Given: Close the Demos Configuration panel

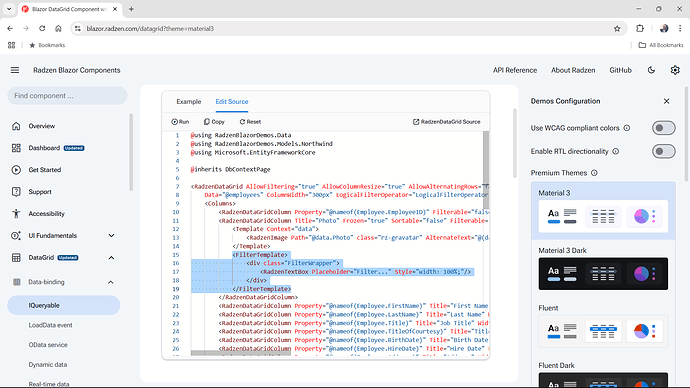Looking at the screenshot, I should pyautogui.click(x=667, y=101).
